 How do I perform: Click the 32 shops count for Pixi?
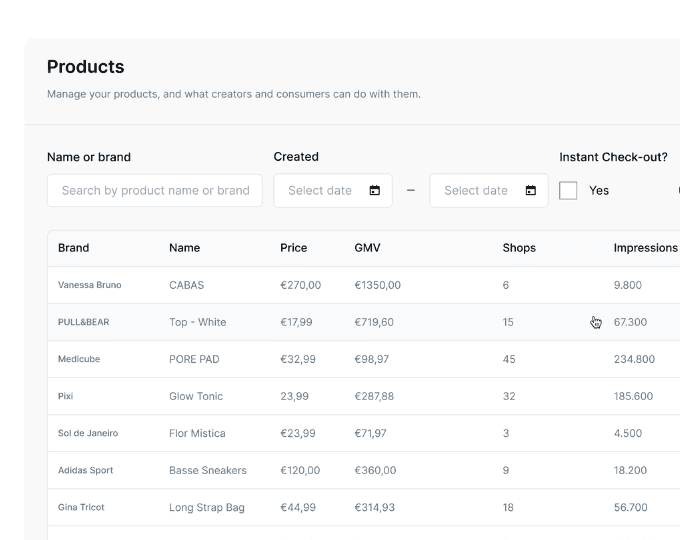pos(509,396)
